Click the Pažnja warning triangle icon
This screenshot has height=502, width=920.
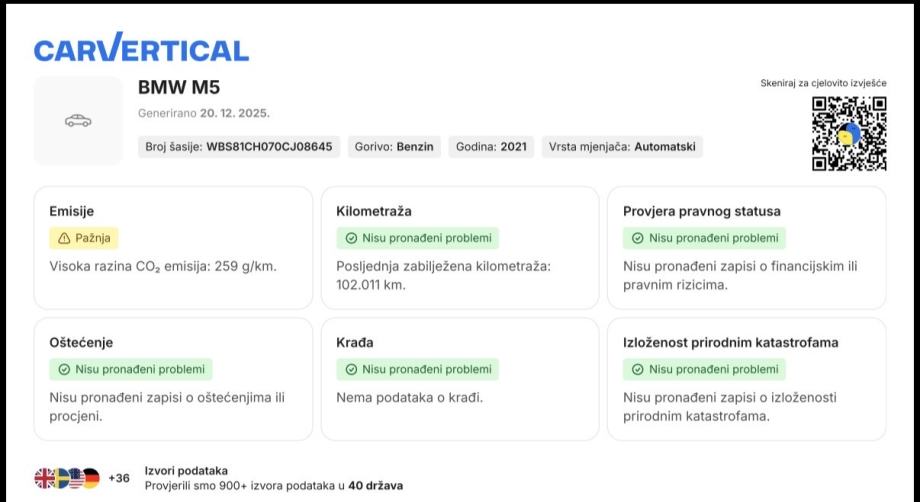click(64, 238)
